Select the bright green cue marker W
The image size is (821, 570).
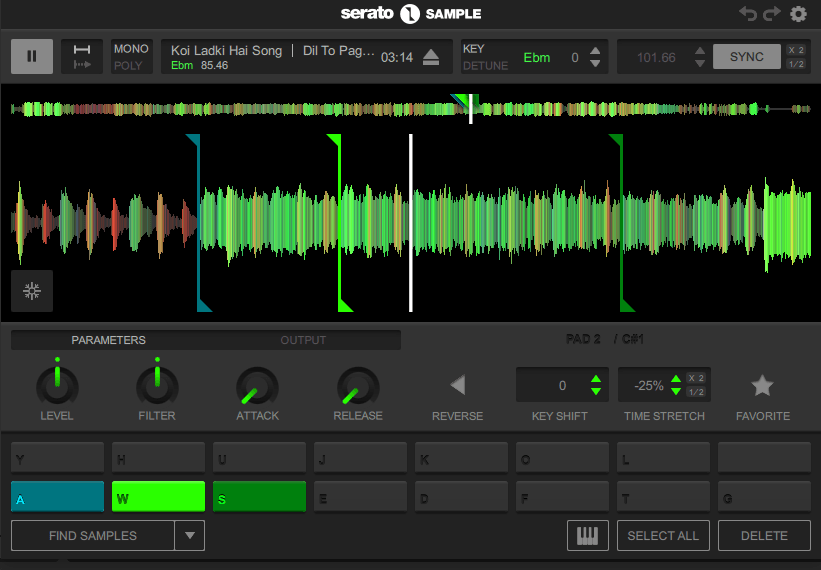point(340,222)
